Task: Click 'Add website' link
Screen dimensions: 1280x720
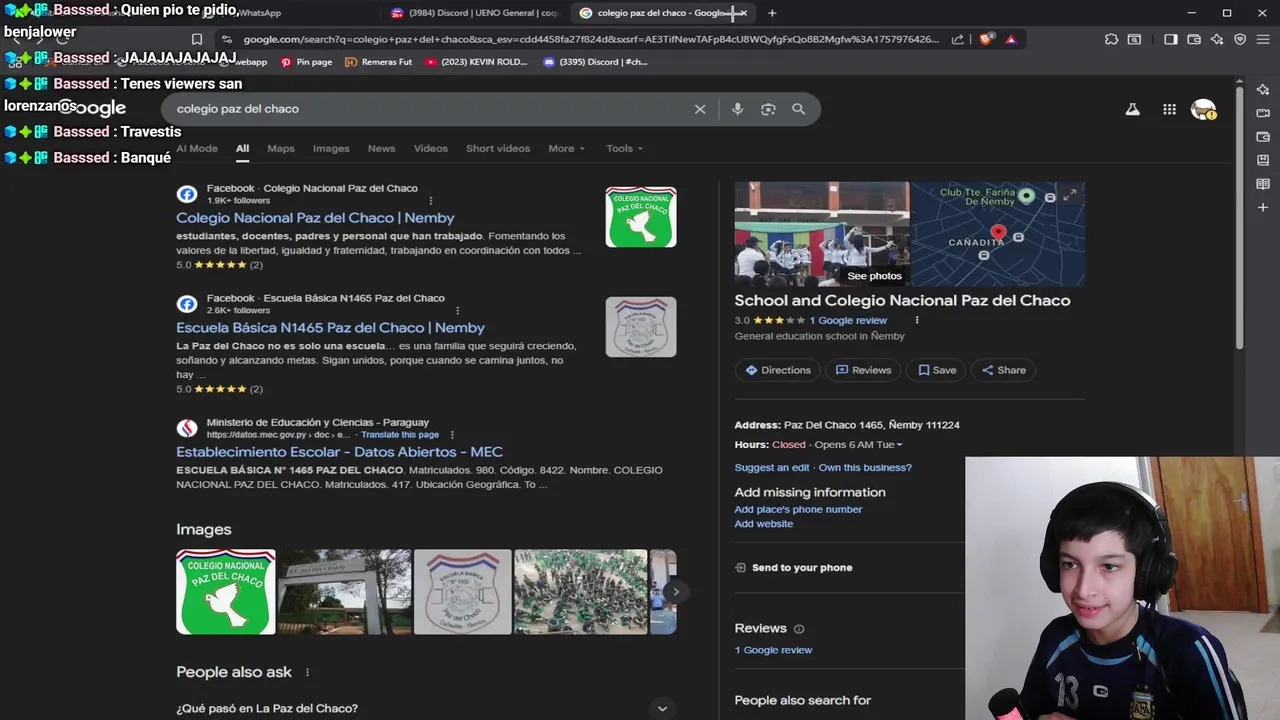Action: (764, 524)
